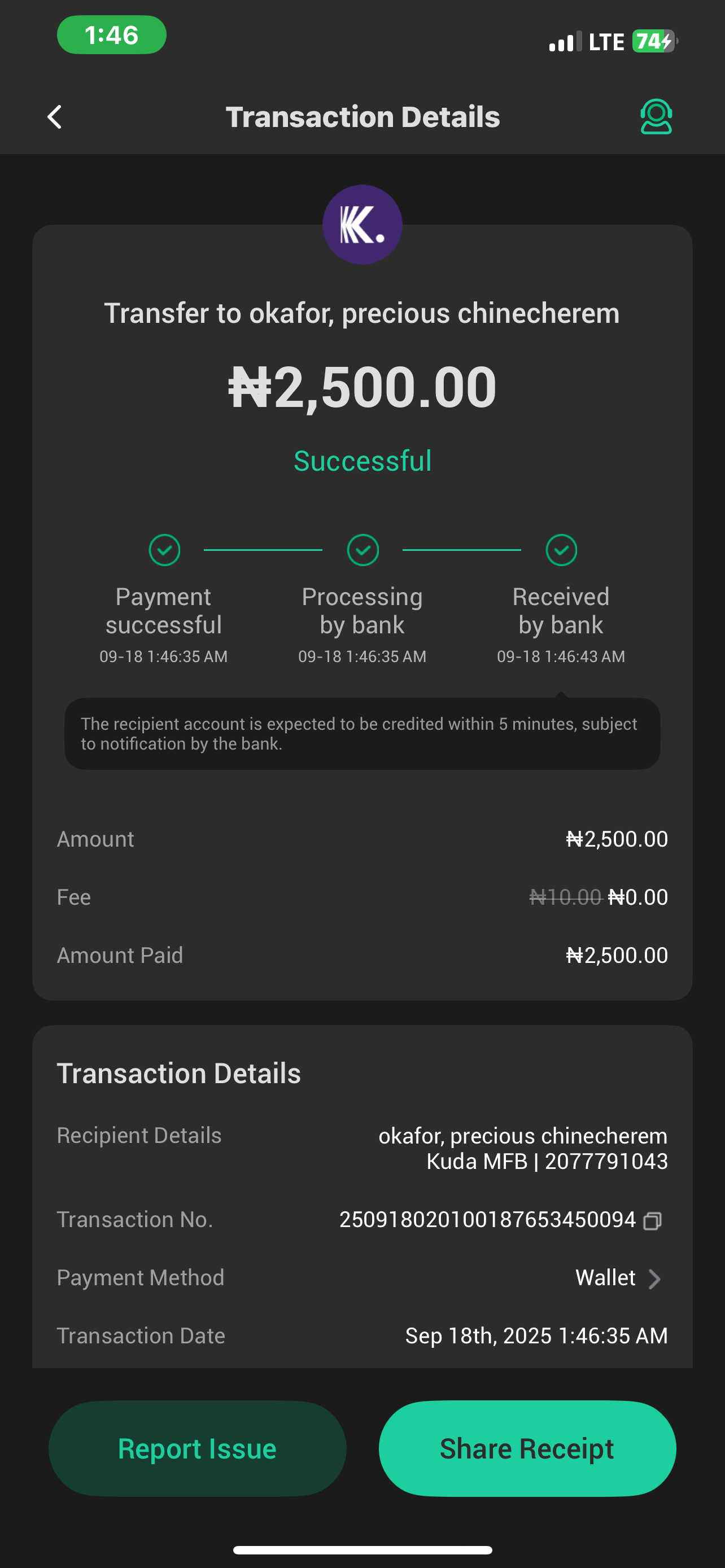The width and height of the screenshot is (725, 1568).
Task: Tap the recipient account details text
Action: [522, 1149]
